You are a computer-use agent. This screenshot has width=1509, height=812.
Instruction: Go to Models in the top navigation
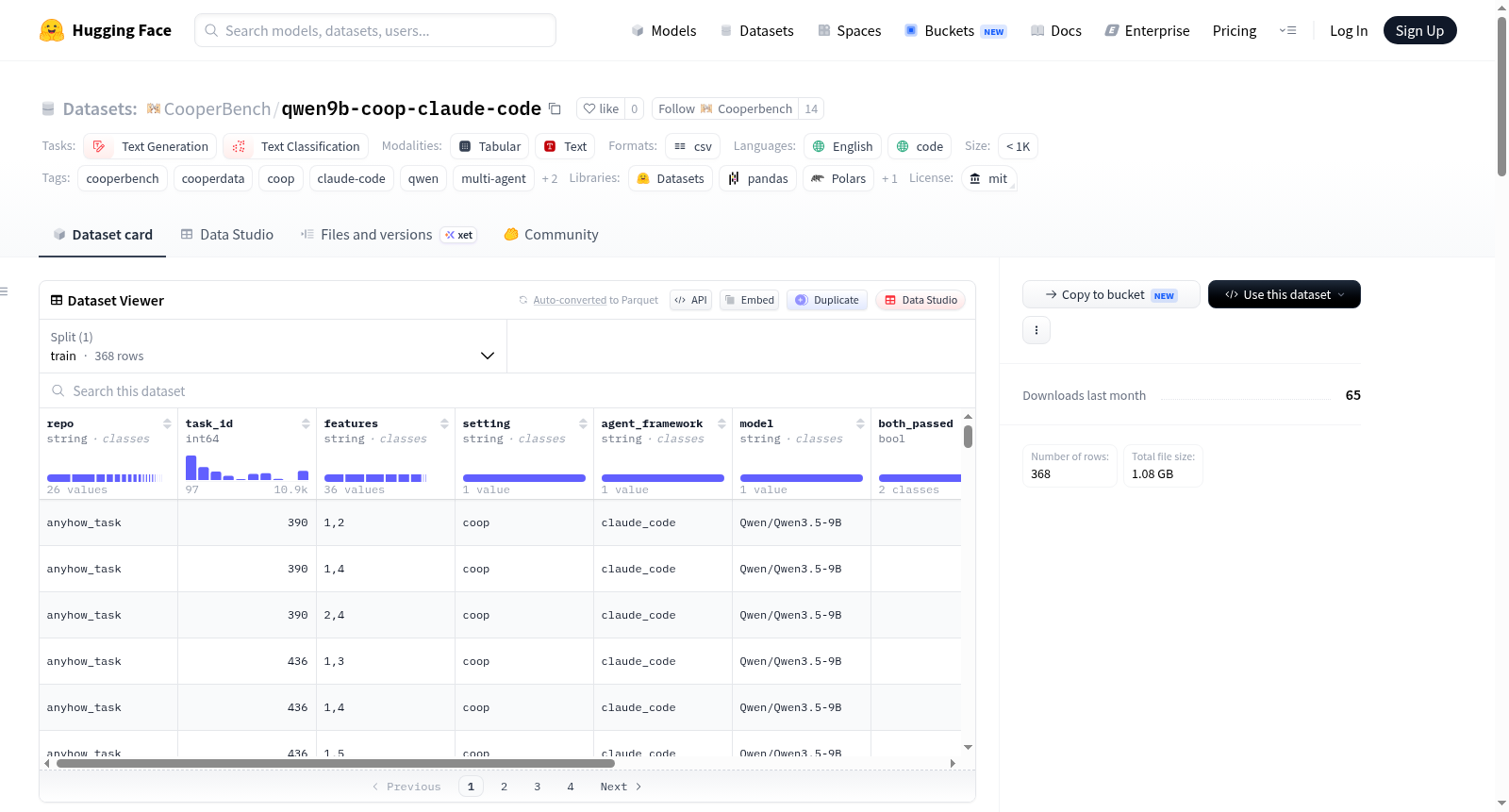664,30
